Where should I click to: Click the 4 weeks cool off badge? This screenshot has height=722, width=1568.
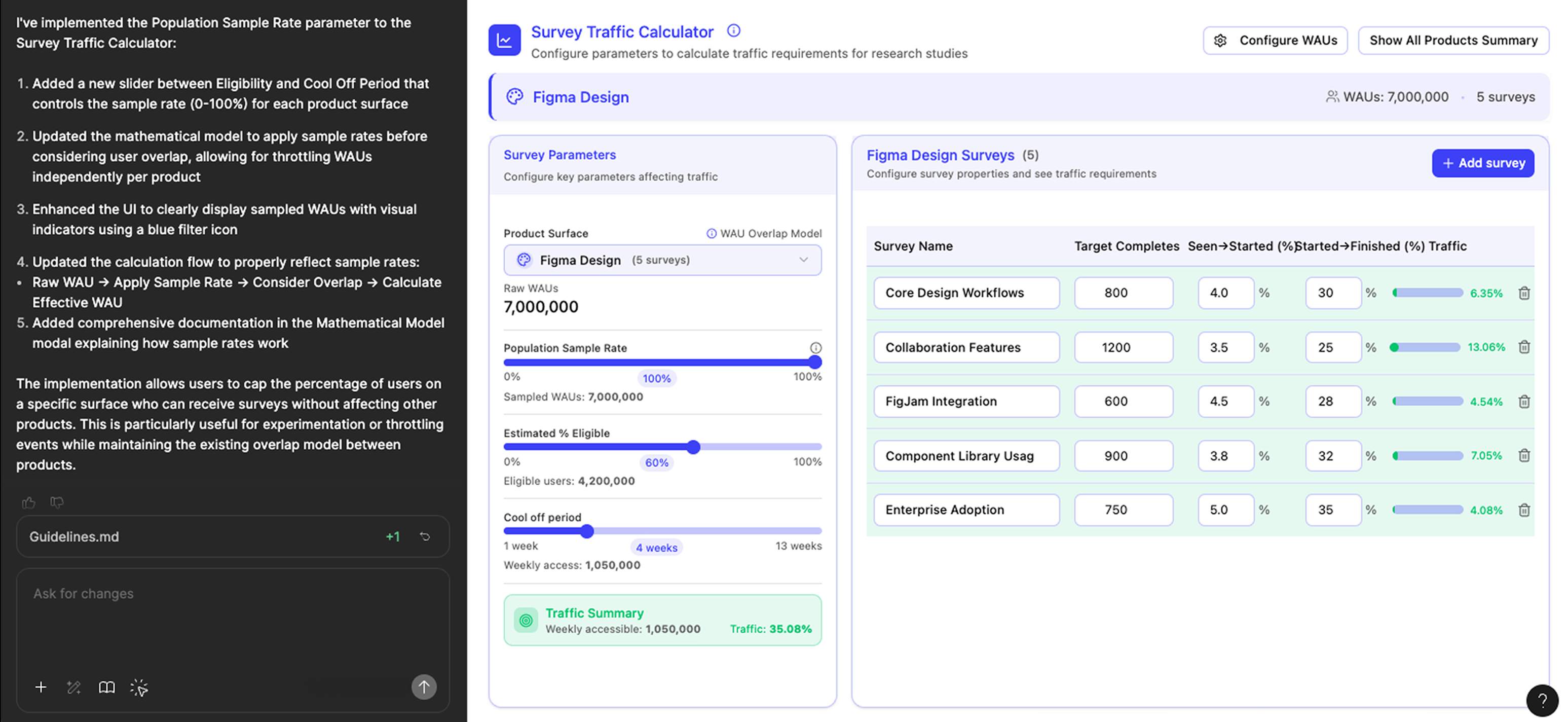[x=656, y=547]
